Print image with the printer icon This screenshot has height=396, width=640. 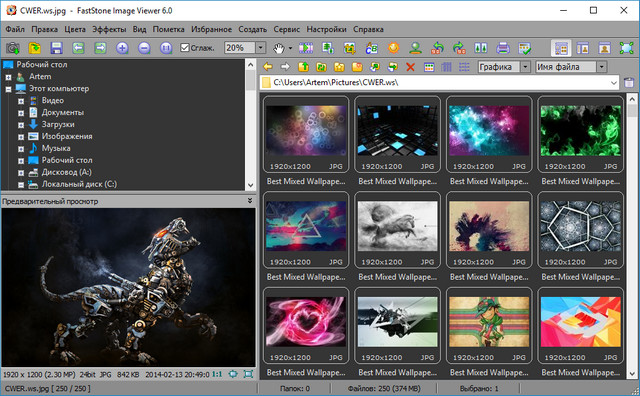click(x=503, y=48)
